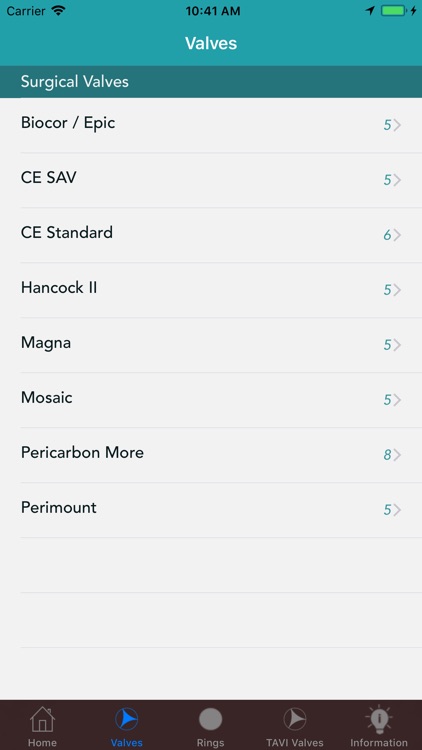The height and width of the screenshot is (750, 422).
Task: Tap the battery indicator icon
Action: (x=393, y=11)
